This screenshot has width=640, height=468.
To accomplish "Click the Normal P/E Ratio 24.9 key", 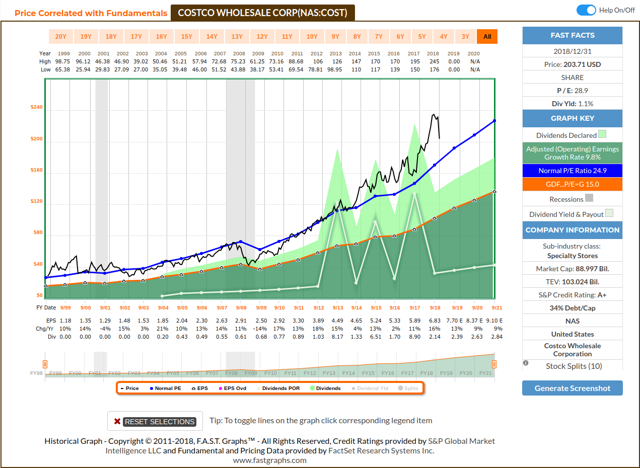I will (x=572, y=171).
